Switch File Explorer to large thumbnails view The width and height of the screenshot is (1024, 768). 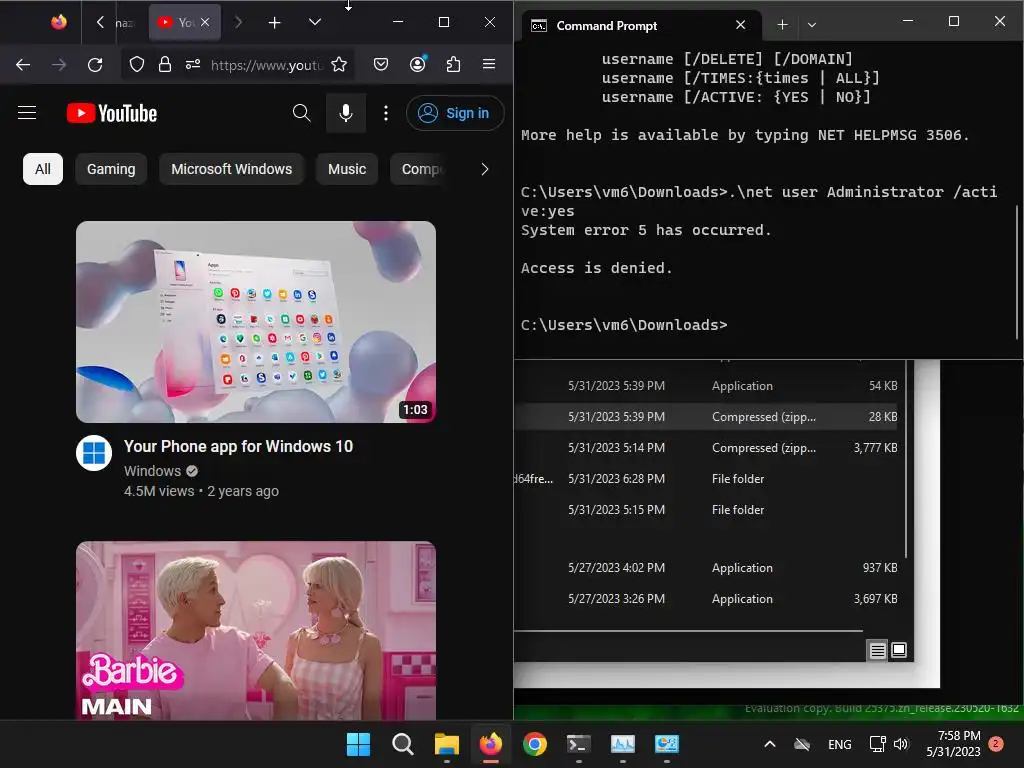coord(899,650)
